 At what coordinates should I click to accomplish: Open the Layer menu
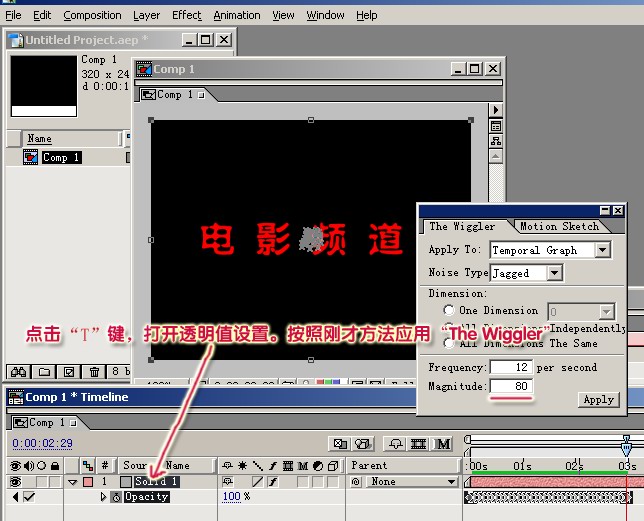[x=147, y=15]
